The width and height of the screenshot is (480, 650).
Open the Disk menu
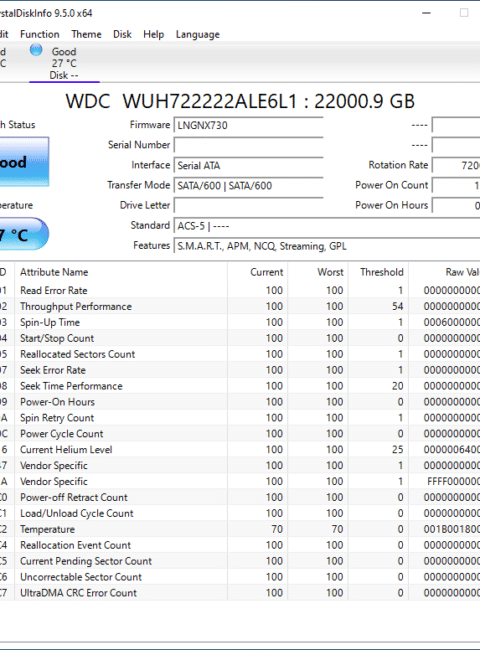122,34
